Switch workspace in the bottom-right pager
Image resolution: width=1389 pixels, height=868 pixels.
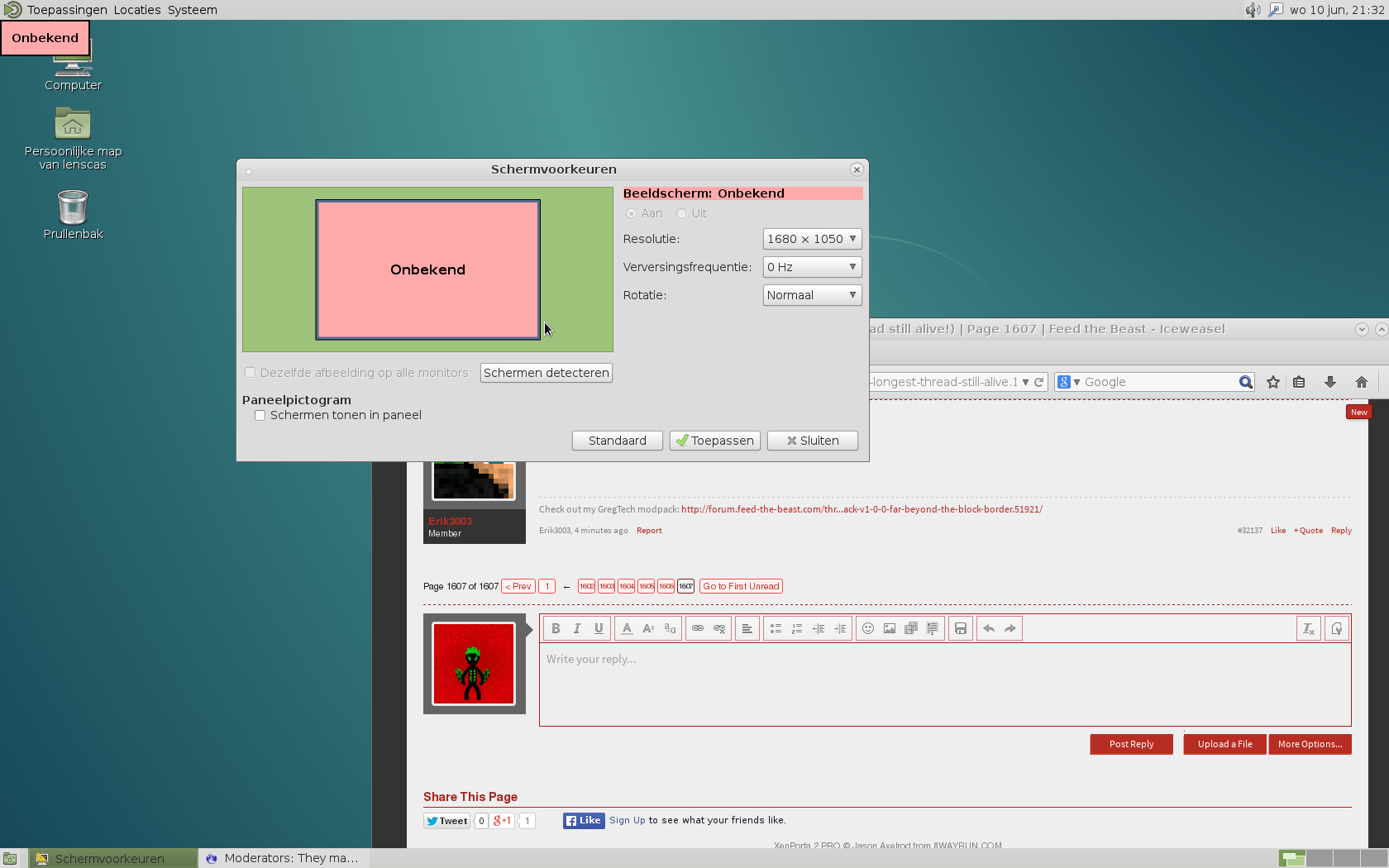(1332, 858)
